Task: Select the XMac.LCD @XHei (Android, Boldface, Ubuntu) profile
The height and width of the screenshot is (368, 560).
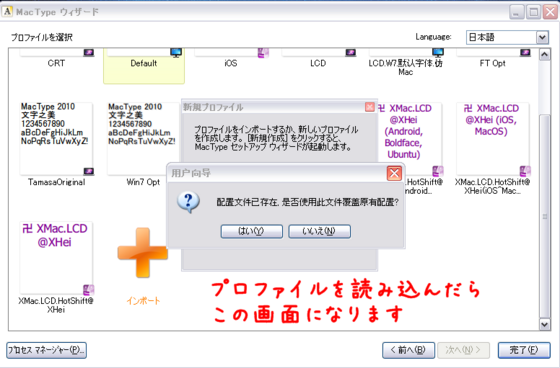Action: [x=409, y=138]
